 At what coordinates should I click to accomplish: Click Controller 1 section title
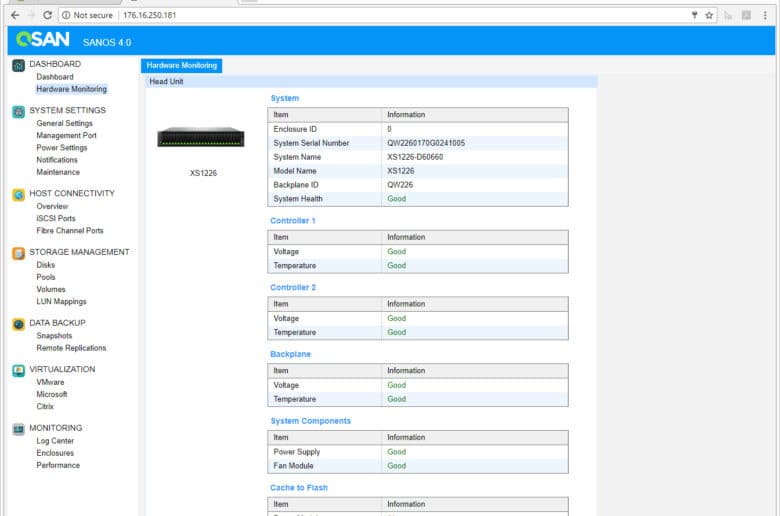[x=292, y=221]
